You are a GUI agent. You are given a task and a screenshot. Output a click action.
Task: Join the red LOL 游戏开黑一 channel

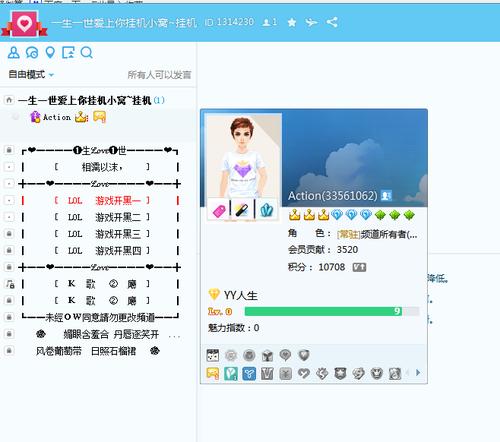(x=100, y=200)
